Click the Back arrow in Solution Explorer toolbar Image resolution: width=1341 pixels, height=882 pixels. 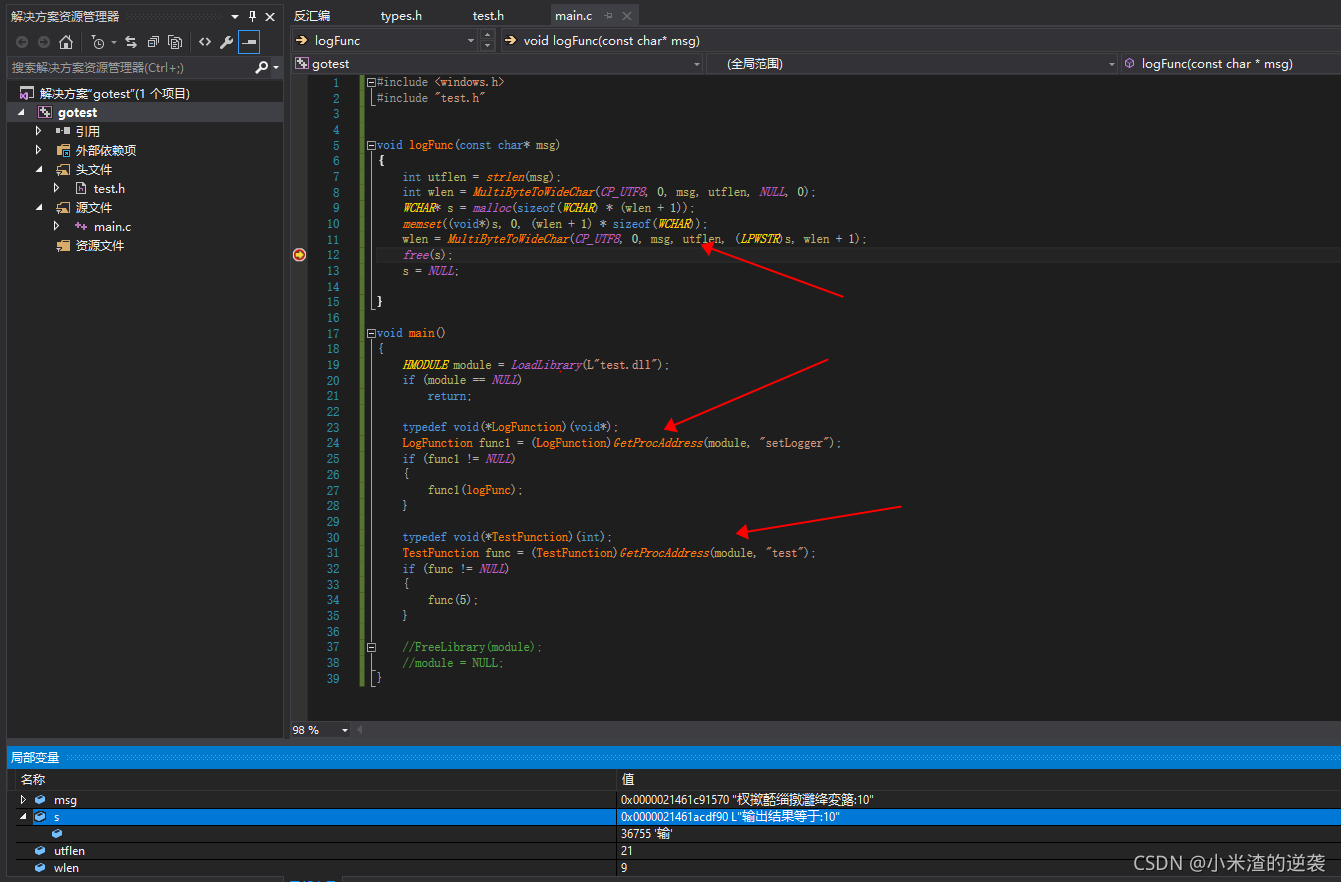point(21,42)
